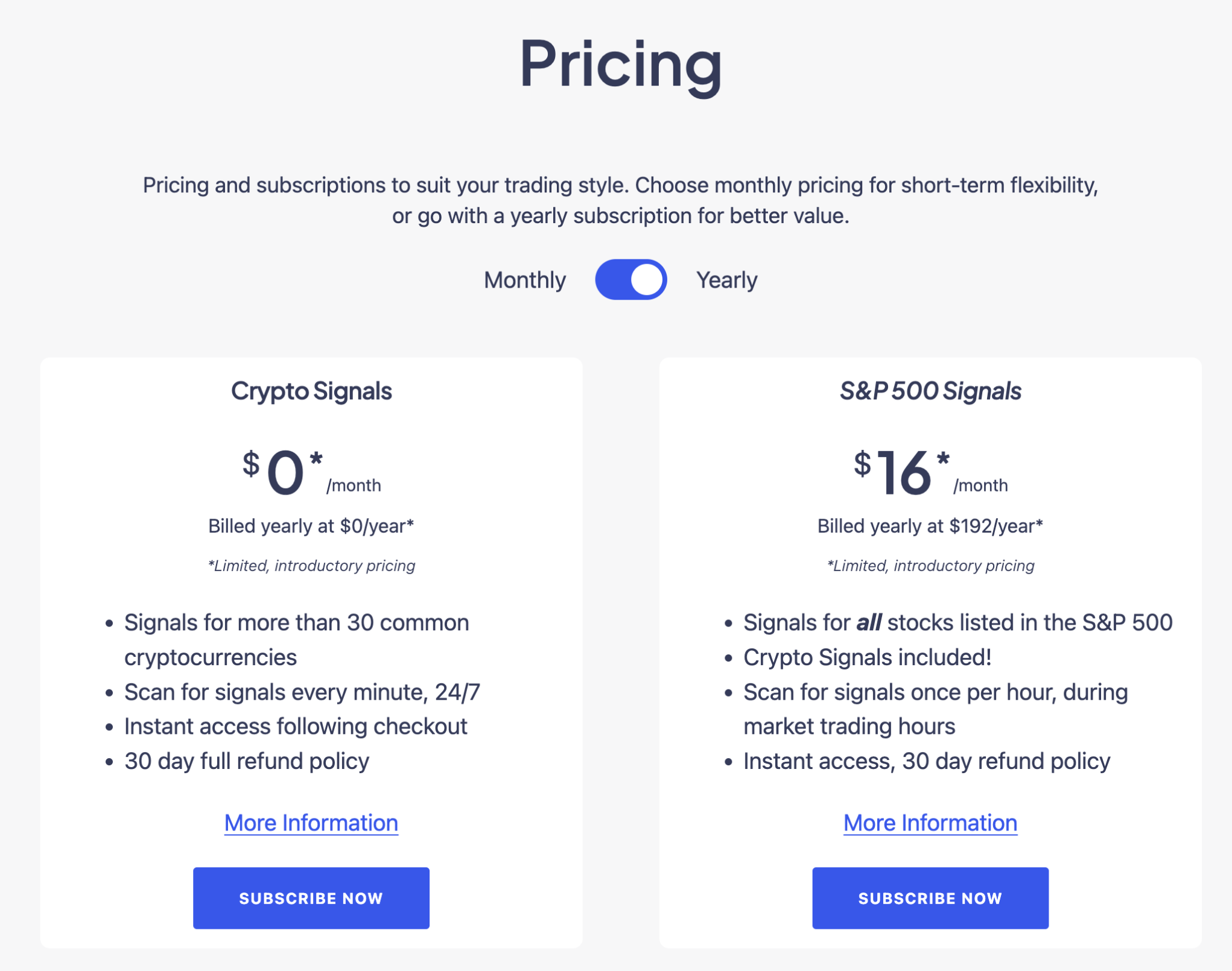Screen dimensions: 1232x971
Task: Click the $16 per month price
Action: [930, 473]
